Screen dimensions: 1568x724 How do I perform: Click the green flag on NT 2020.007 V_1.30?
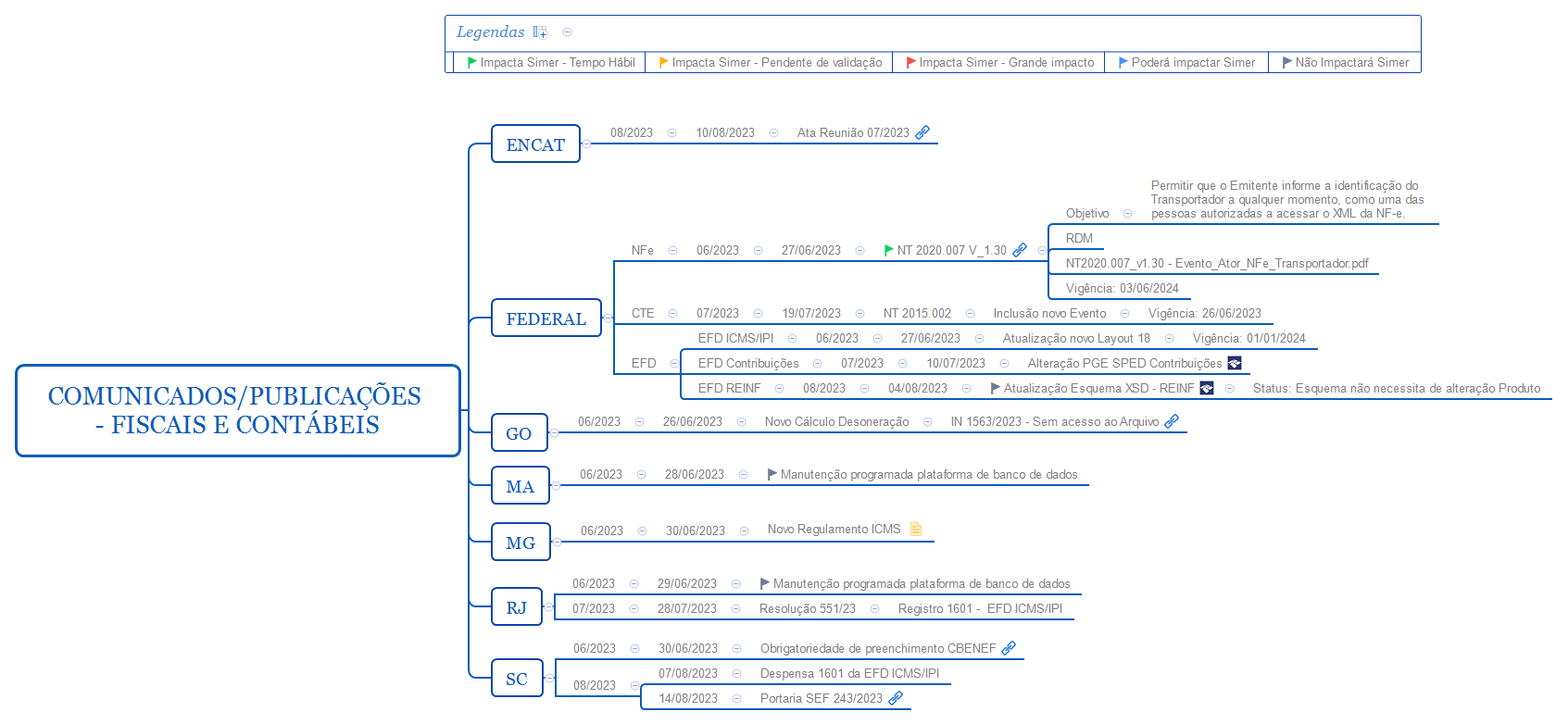coord(889,250)
